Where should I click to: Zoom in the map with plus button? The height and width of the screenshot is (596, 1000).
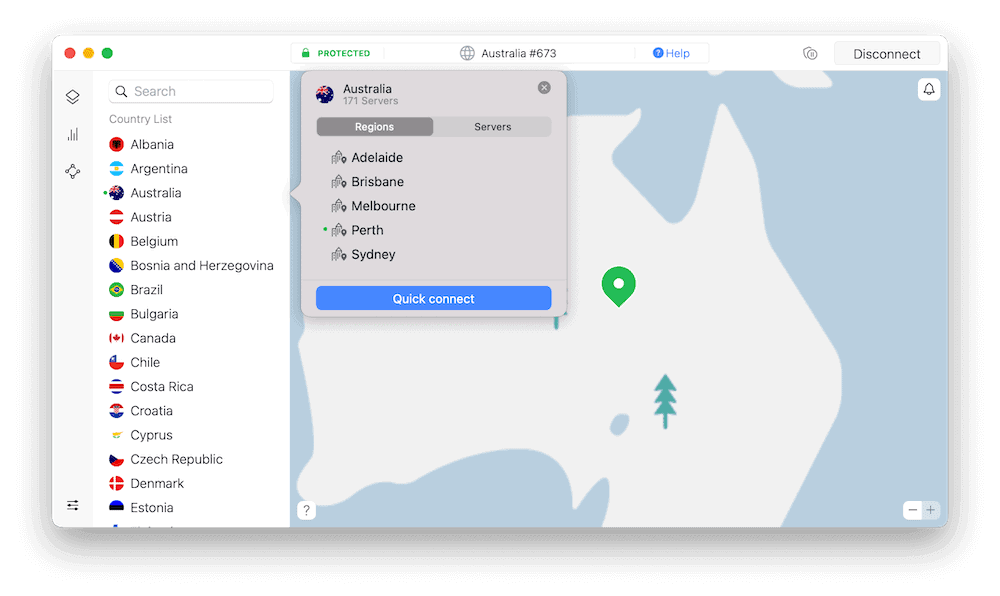tap(930, 510)
